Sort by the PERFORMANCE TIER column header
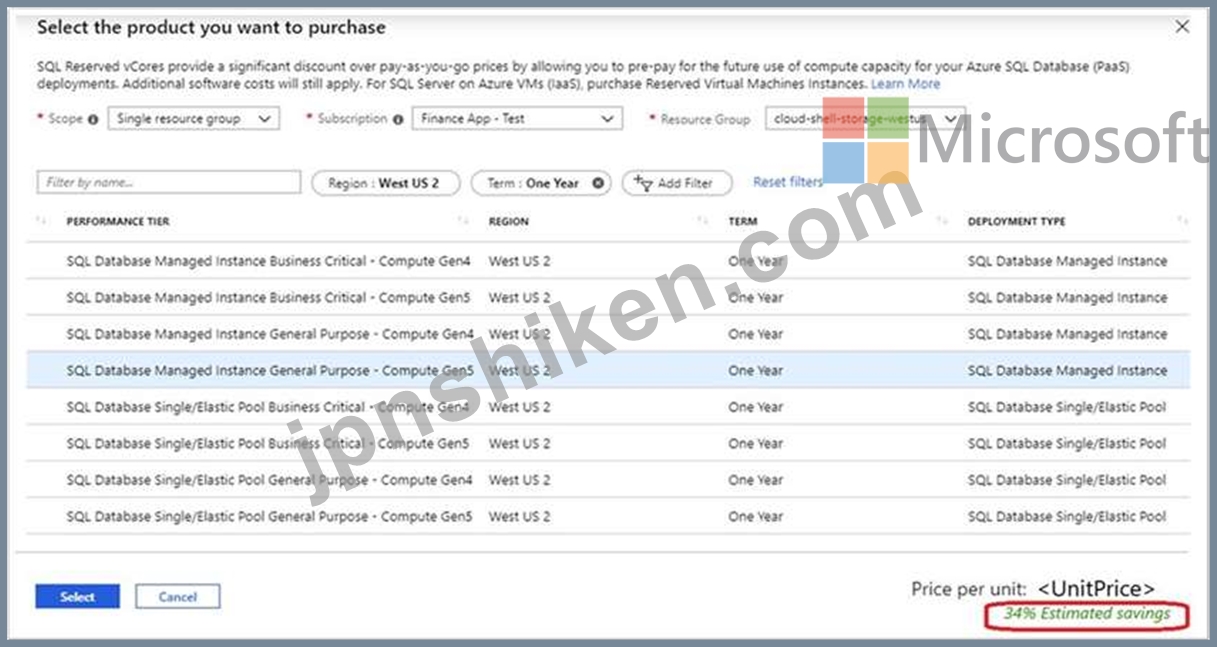Screen dimensions: 1217x647 (118, 221)
